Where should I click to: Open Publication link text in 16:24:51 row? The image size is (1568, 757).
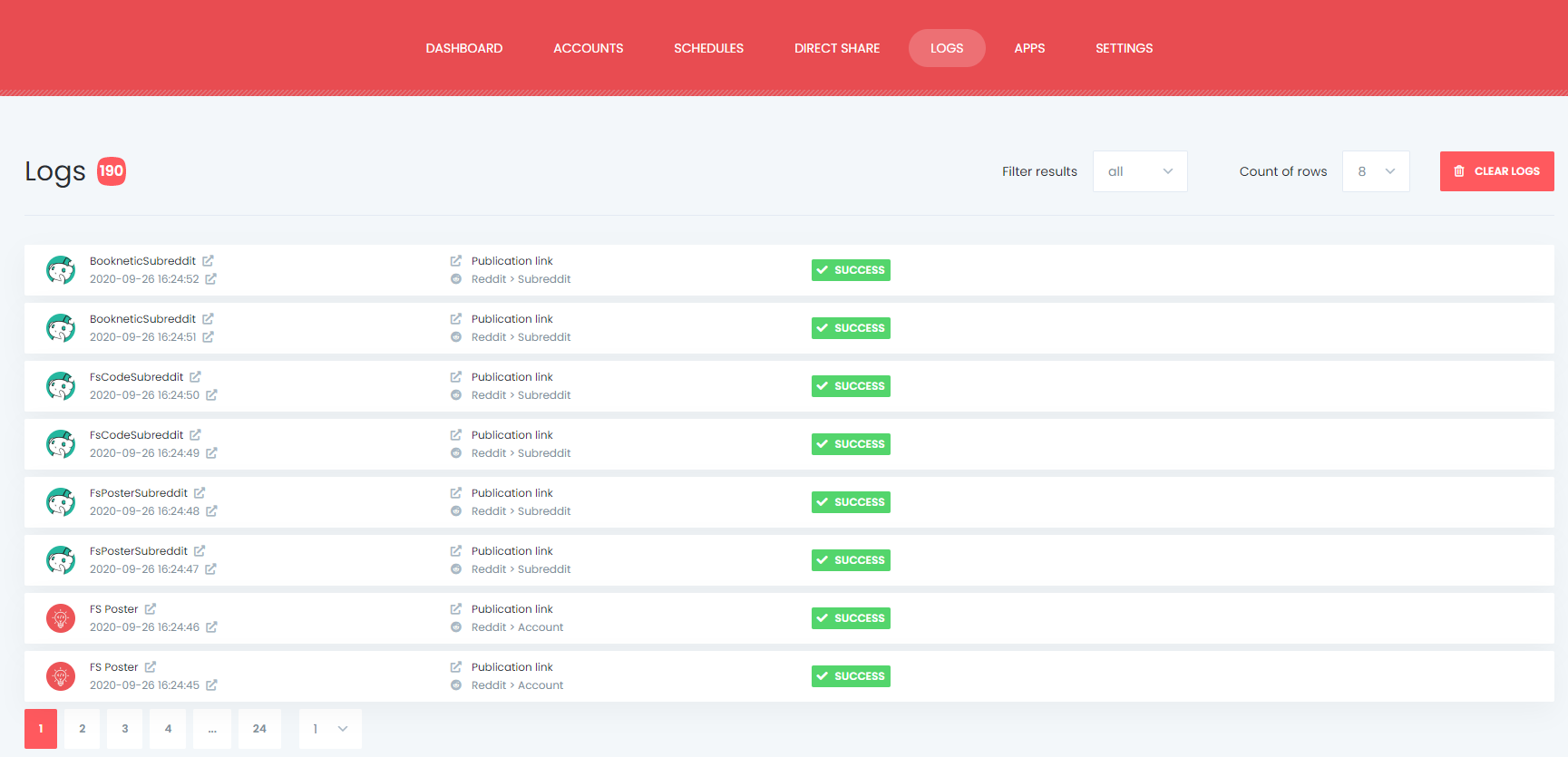pos(512,319)
